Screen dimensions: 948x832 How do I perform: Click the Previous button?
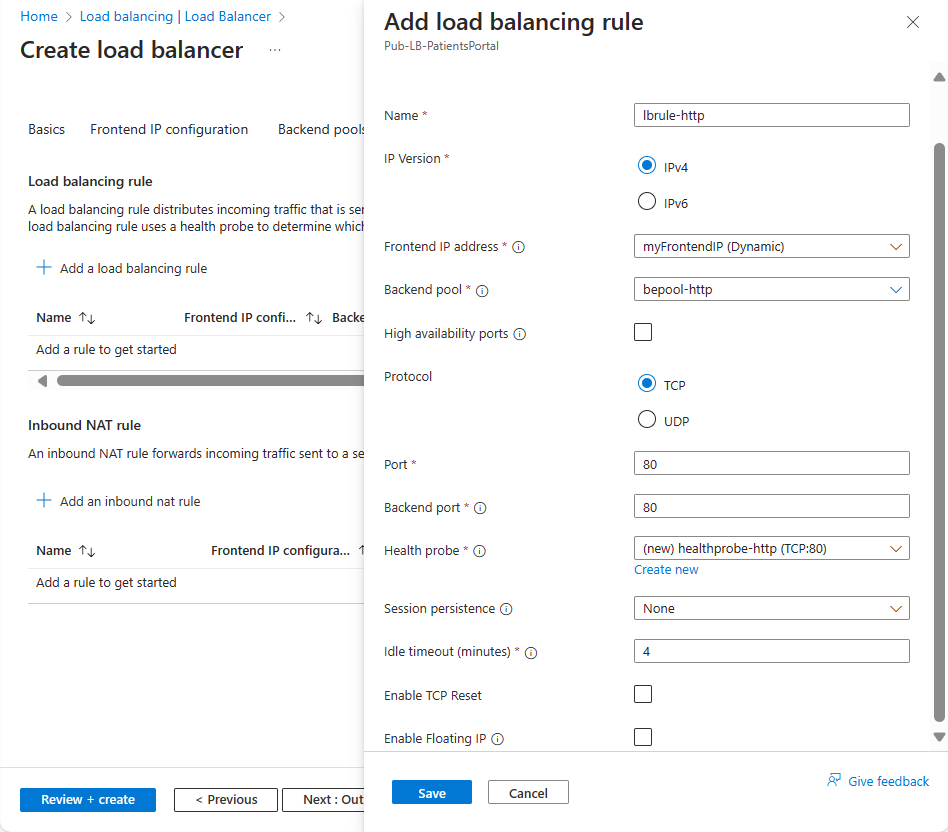pos(226,799)
